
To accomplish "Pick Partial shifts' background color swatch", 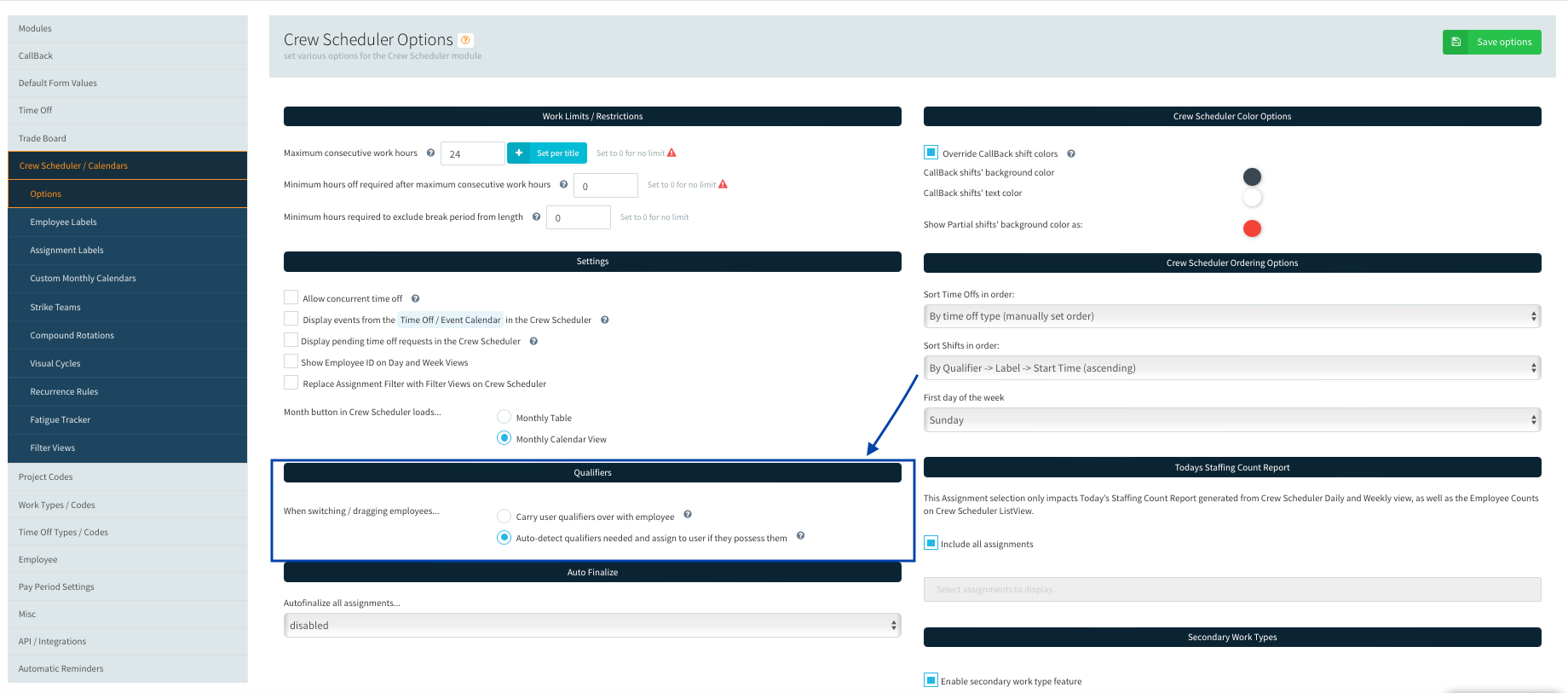I will (1252, 228).
